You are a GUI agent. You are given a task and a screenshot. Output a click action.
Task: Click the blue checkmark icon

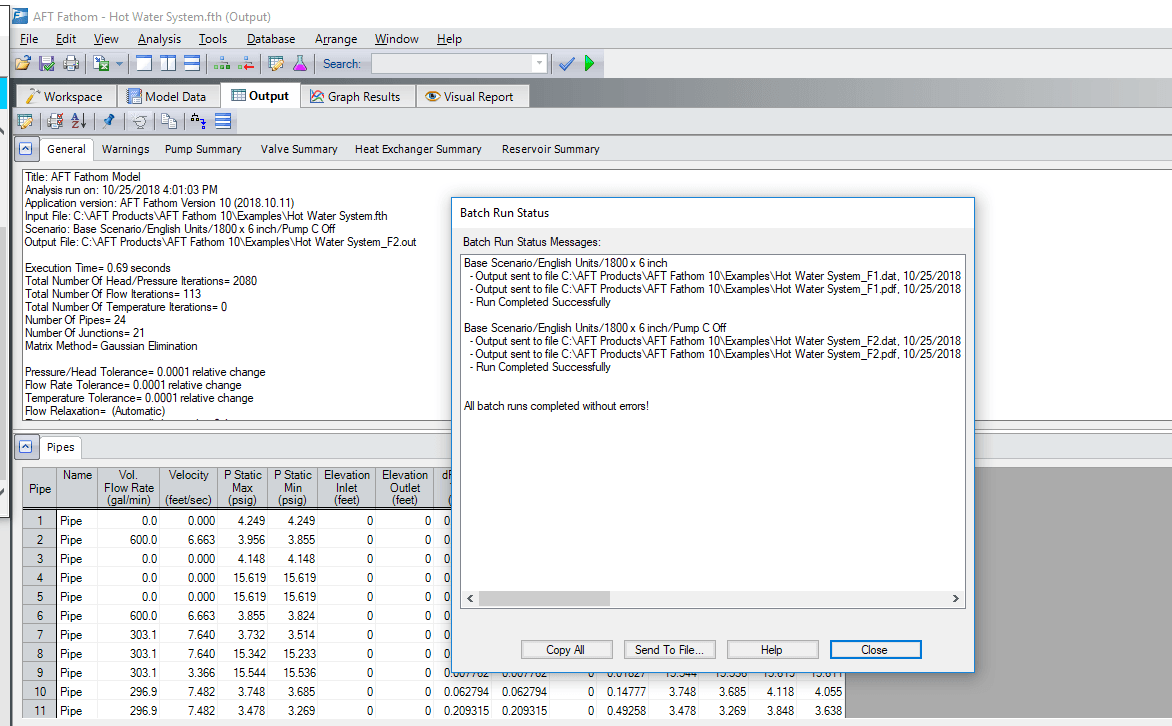click(x=567, y=64)
